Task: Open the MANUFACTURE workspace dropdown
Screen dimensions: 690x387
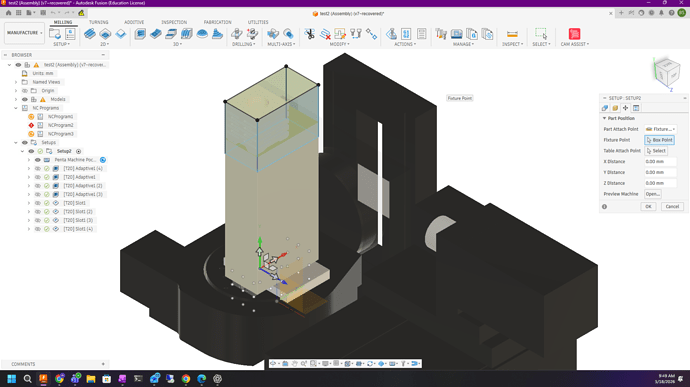Action: click(x=24, y=33)
